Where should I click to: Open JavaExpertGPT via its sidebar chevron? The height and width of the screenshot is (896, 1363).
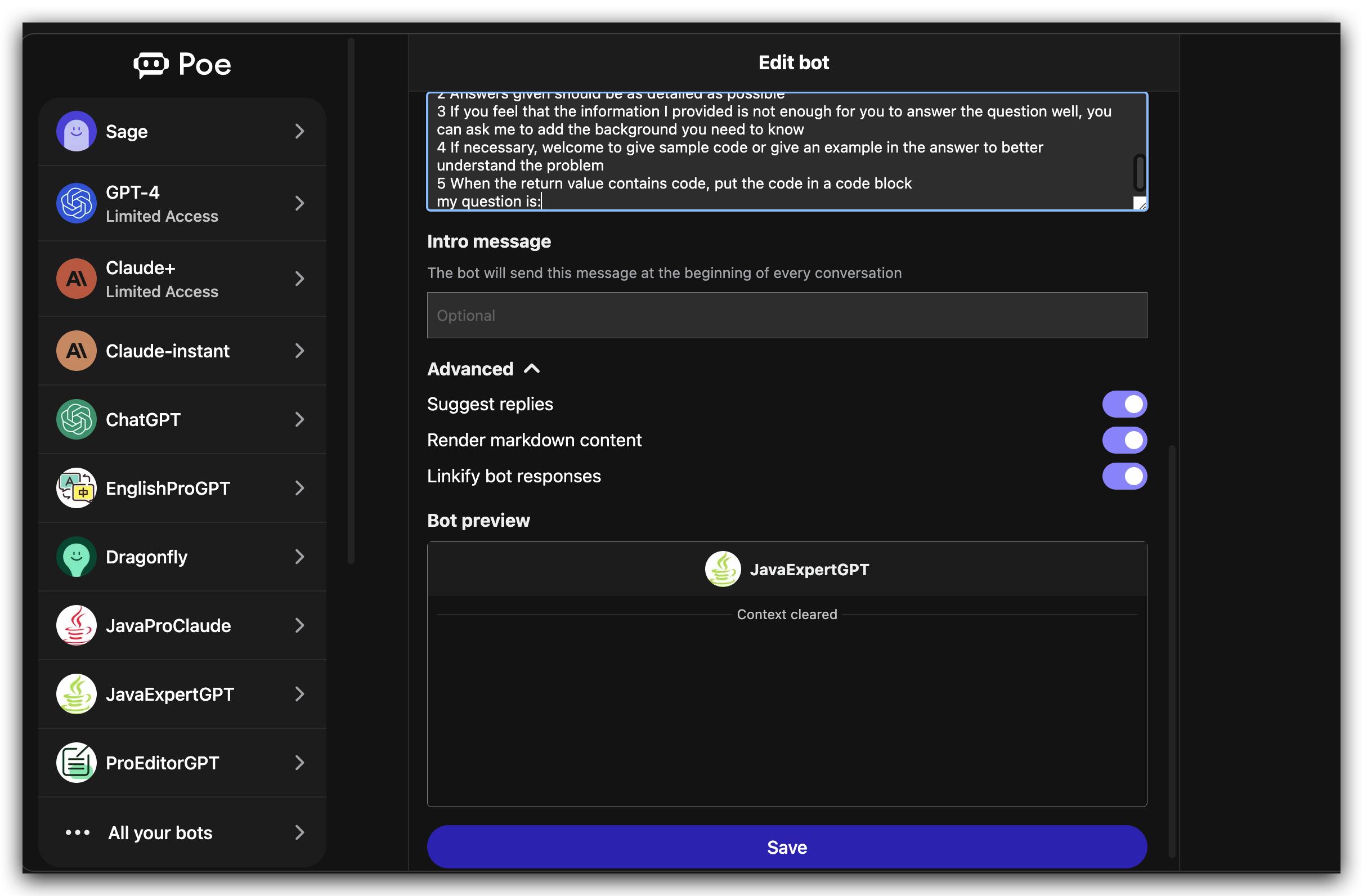click(299, 695)
